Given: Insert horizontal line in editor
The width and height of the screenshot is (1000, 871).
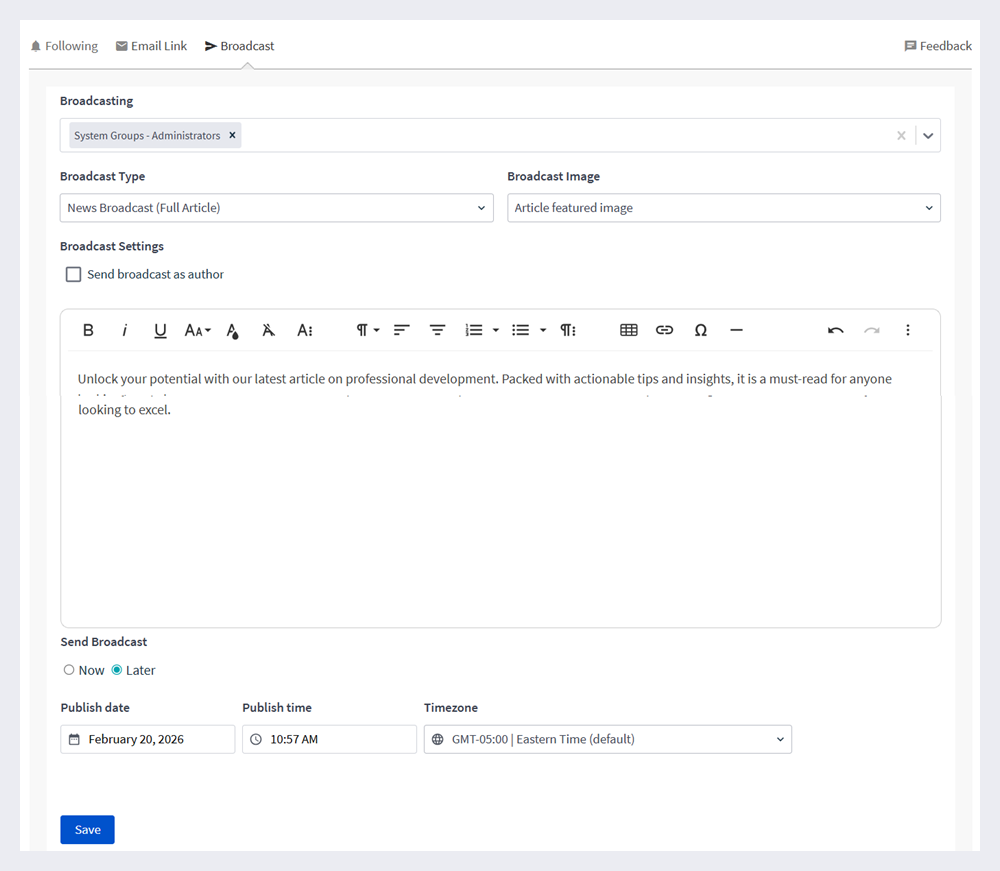Looking at the screenshot, I should tap(736, 330).
